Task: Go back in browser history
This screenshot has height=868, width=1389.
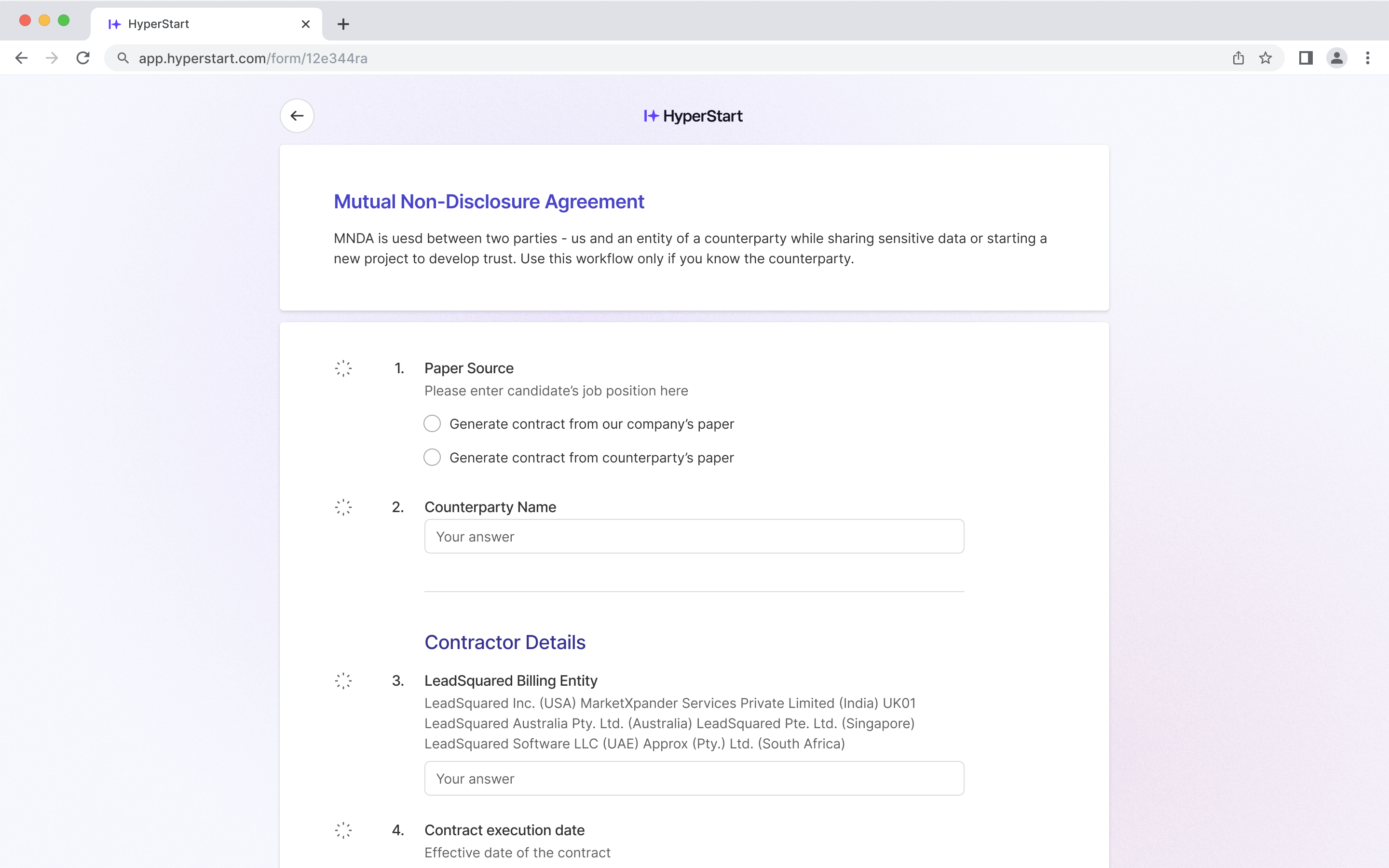Action: [21, 58]
